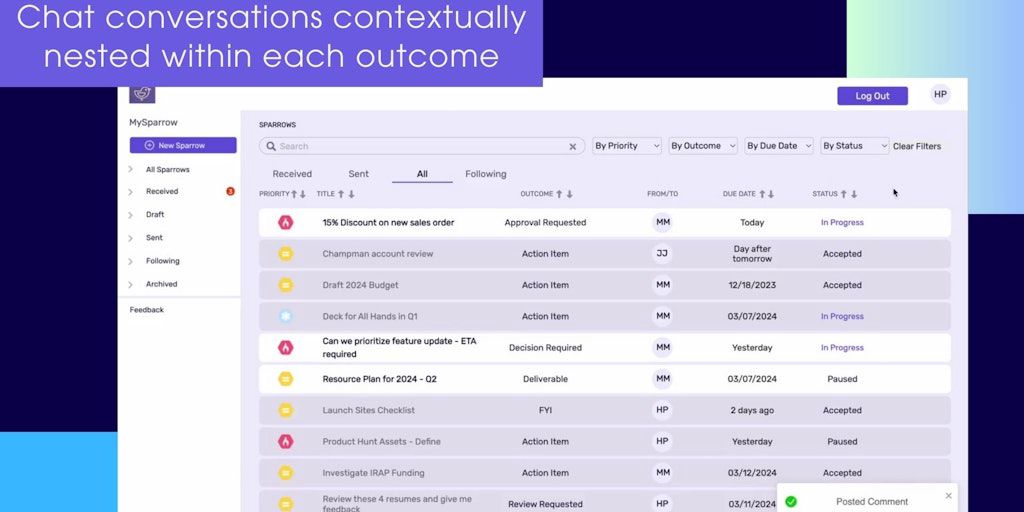Click into the Search input field
Viewport: 1024px width, 512px height.
point(420,146)
